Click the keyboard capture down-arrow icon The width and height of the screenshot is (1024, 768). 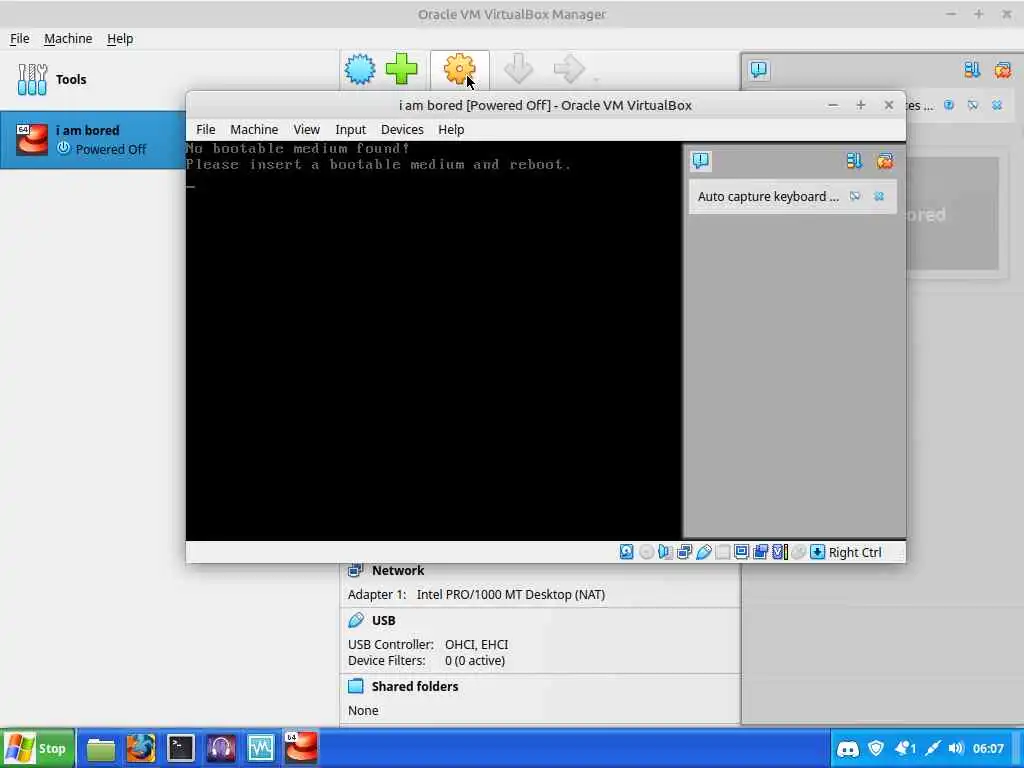click(817, 552)
